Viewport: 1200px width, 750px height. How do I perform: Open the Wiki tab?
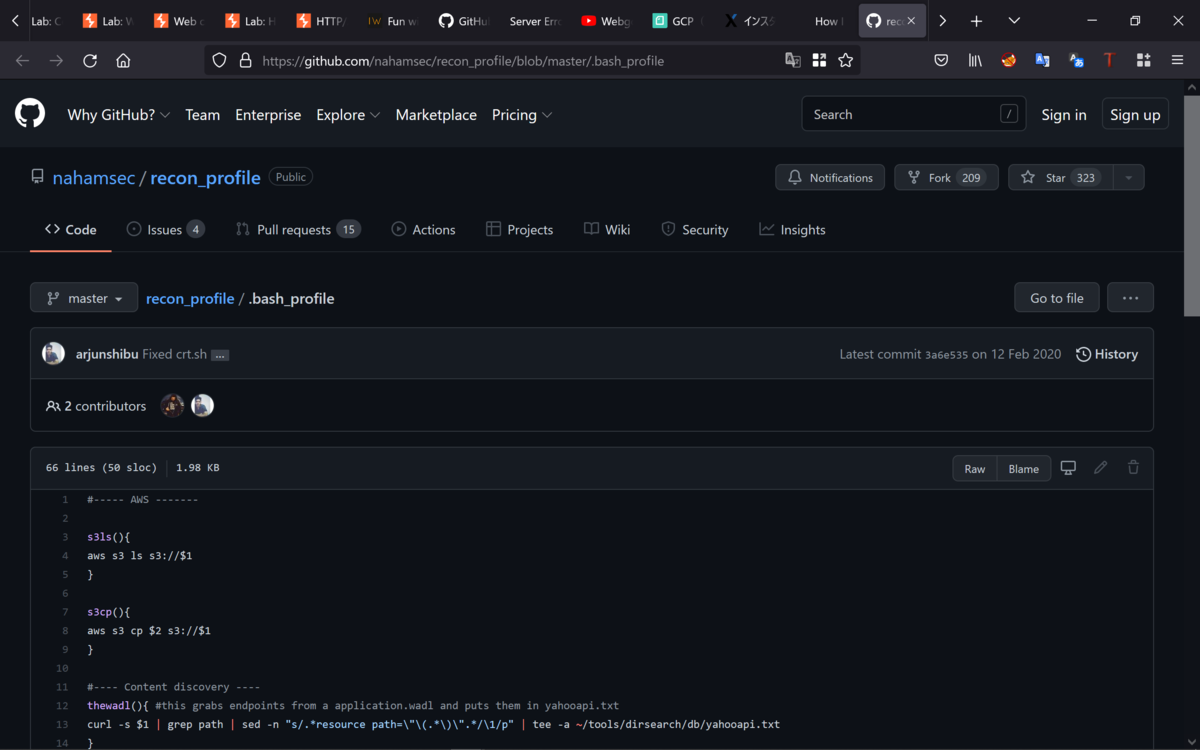[607, 229]
